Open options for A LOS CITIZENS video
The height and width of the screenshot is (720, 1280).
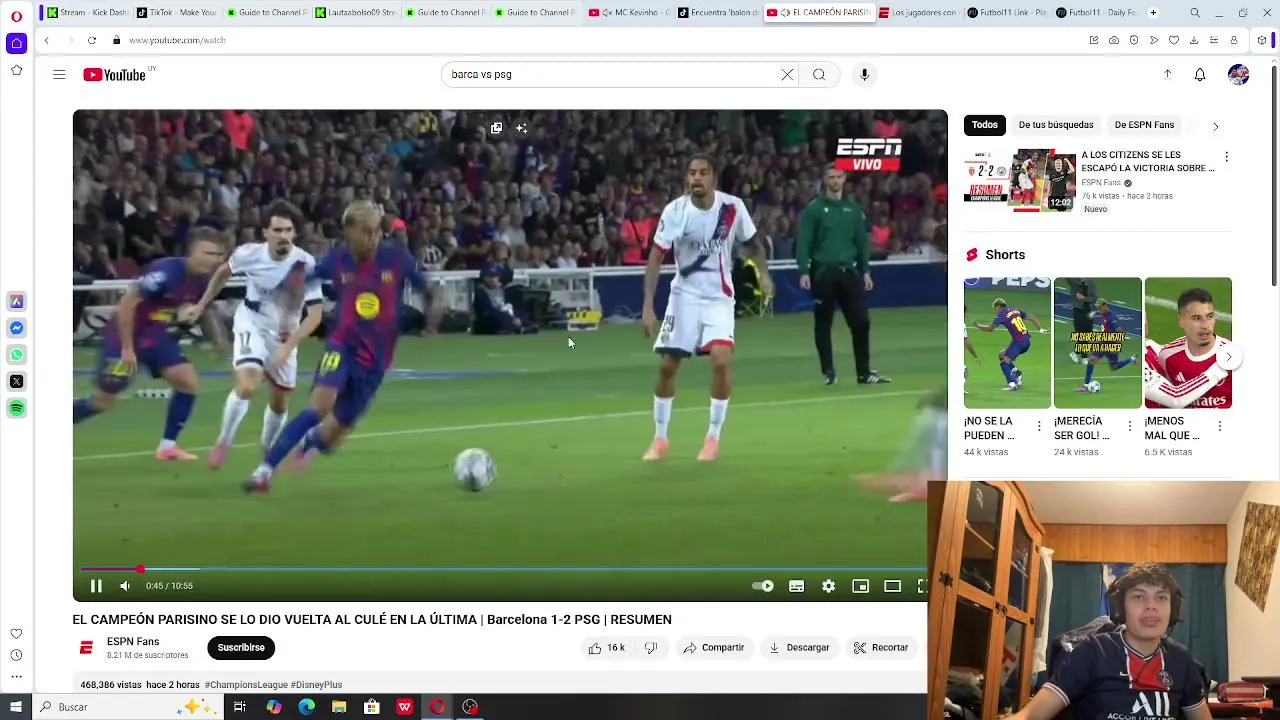click(1226, 157)
